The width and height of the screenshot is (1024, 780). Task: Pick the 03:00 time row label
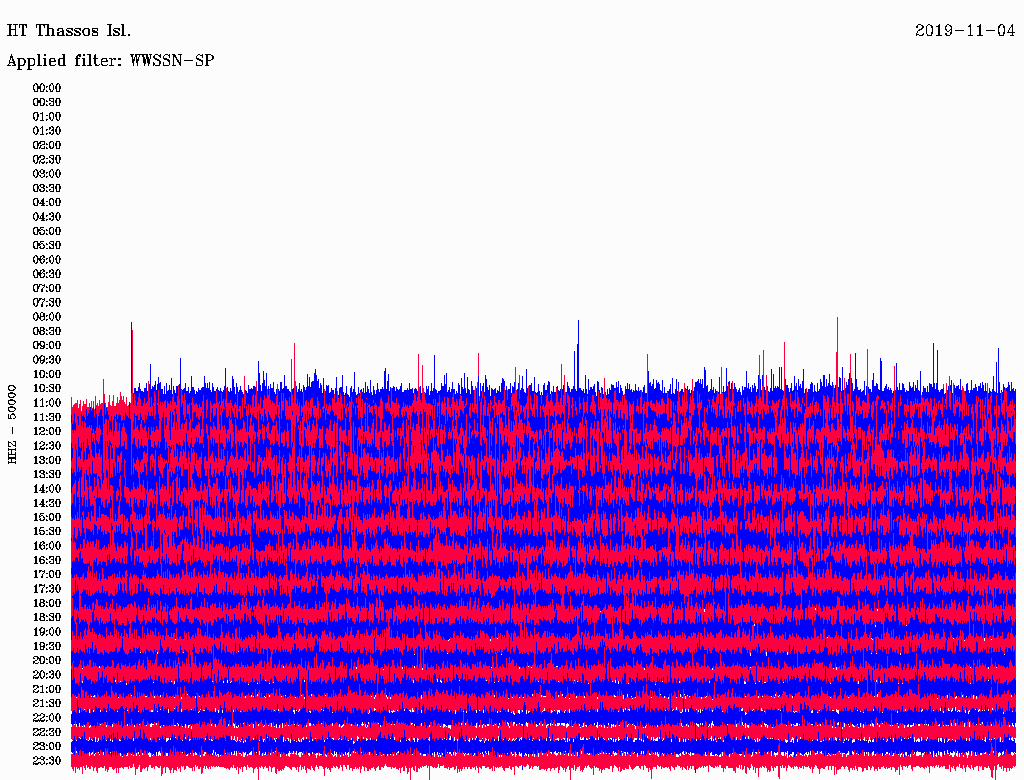point(47,174)
